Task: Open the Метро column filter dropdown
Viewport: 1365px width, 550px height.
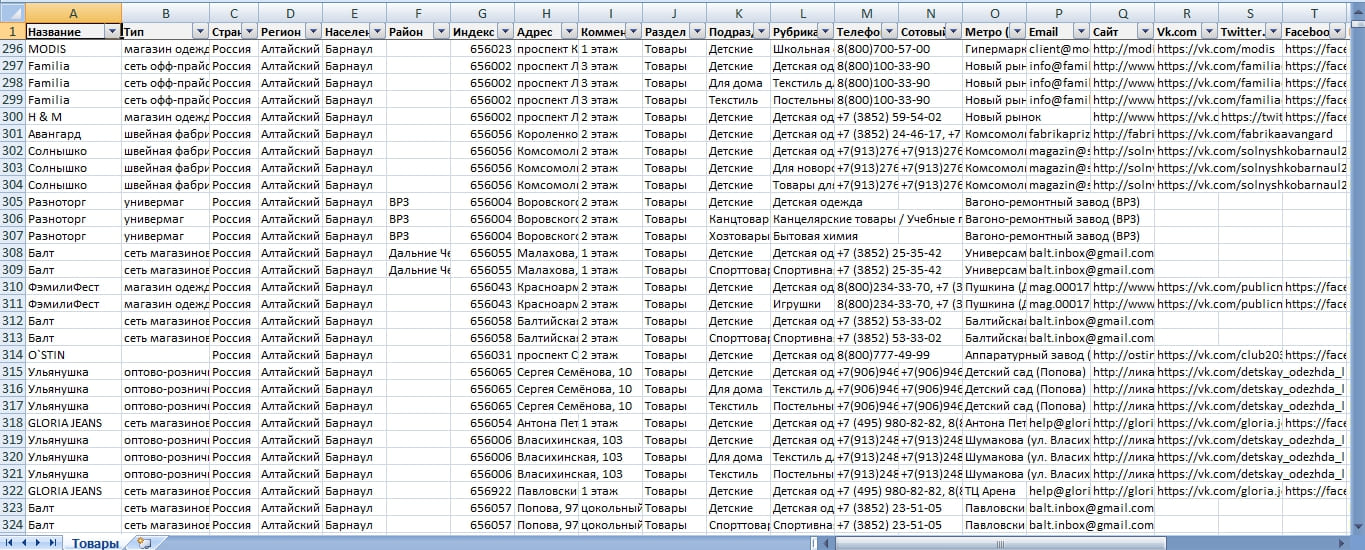Action: point(1016,32)
